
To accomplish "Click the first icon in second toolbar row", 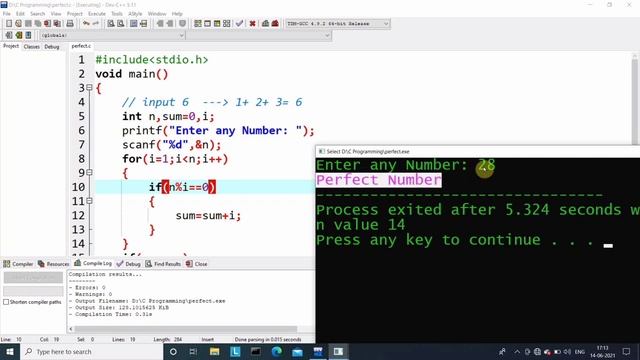I will point(9,35).
